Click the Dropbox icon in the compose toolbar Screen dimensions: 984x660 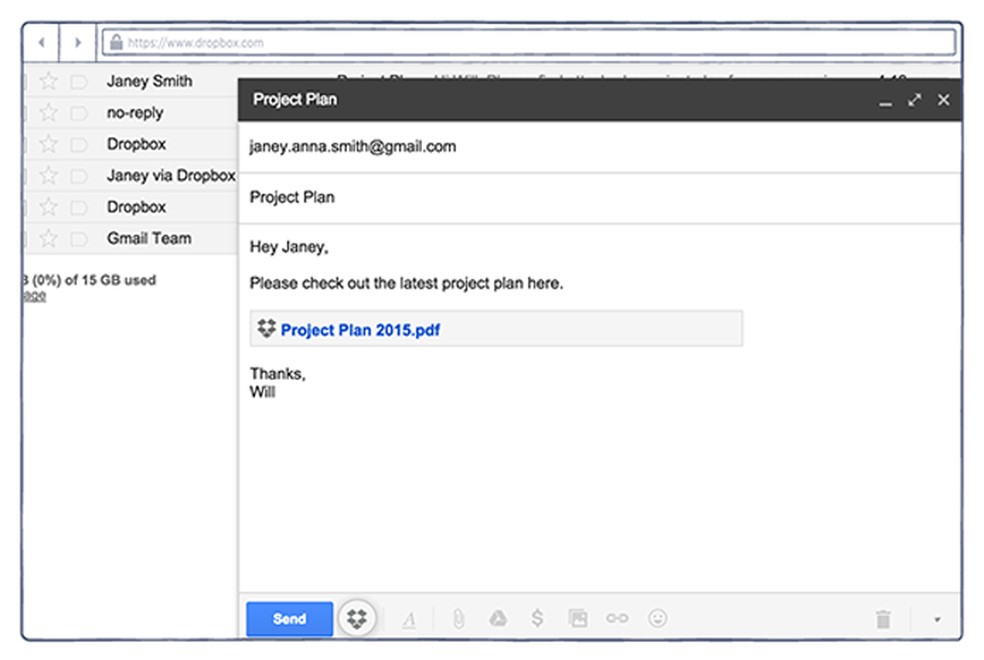[x=357, y=619]
